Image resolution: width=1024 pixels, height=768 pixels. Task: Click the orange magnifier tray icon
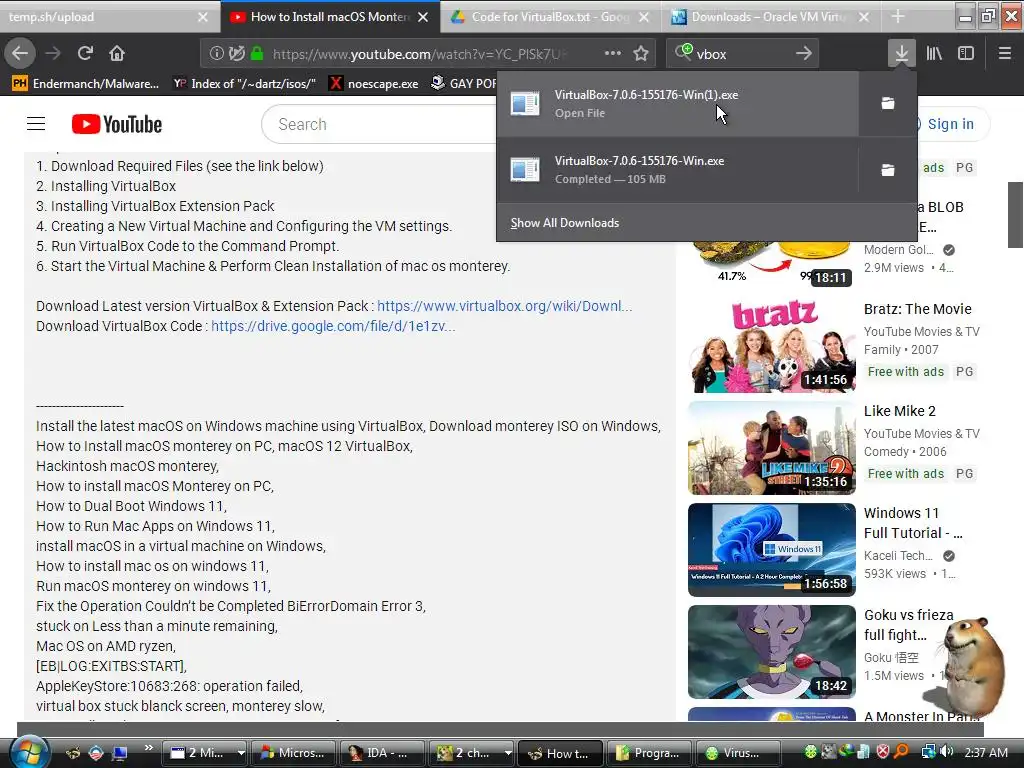(902, 752)
